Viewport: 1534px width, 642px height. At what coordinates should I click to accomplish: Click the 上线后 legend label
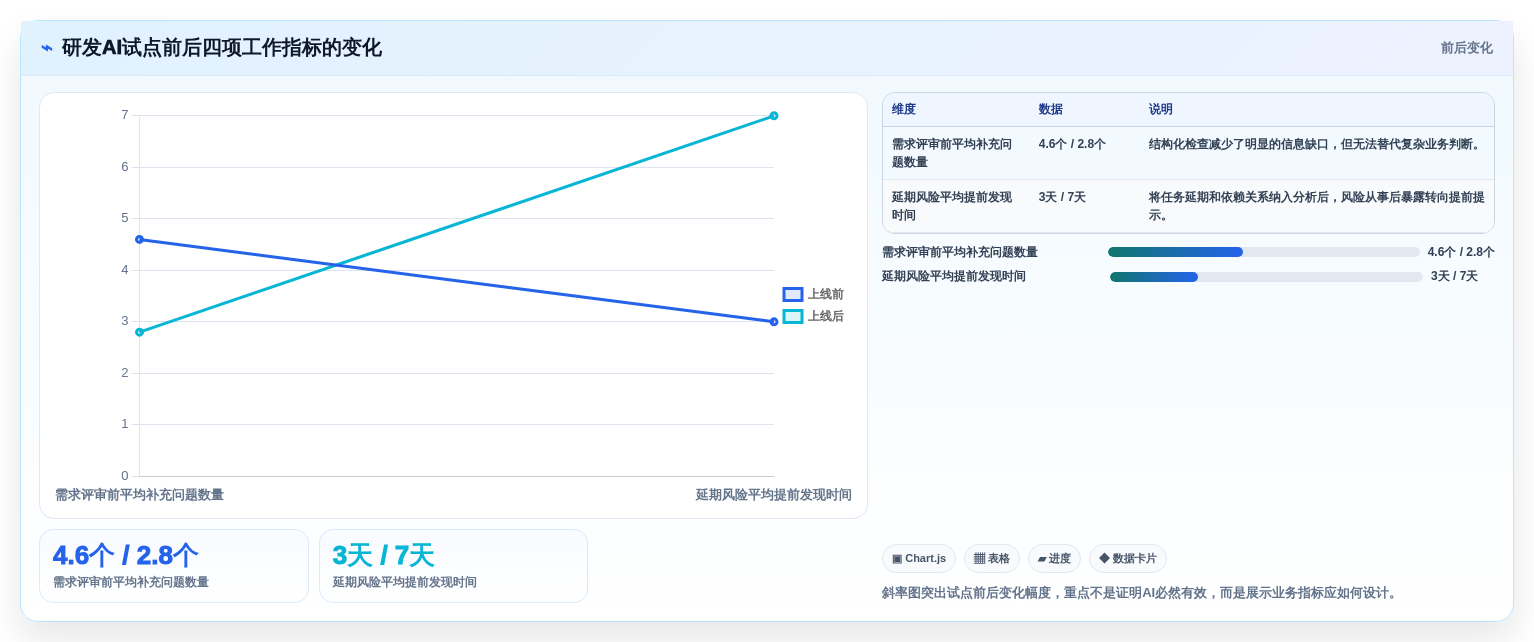pos(826,316)
